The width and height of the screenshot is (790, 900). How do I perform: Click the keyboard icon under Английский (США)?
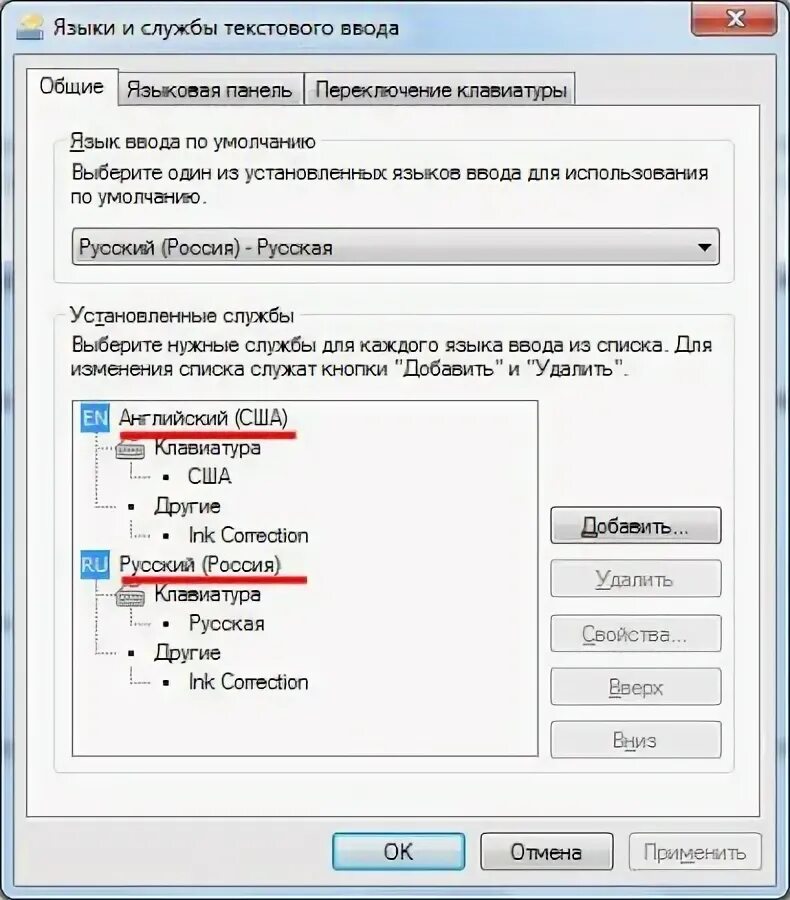[x=130, y=451]
